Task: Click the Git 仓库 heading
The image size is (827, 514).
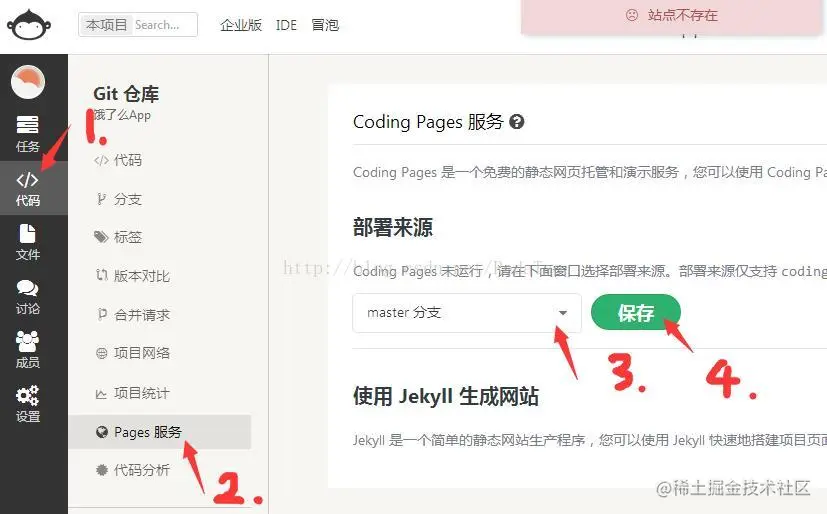Action: 126,94
